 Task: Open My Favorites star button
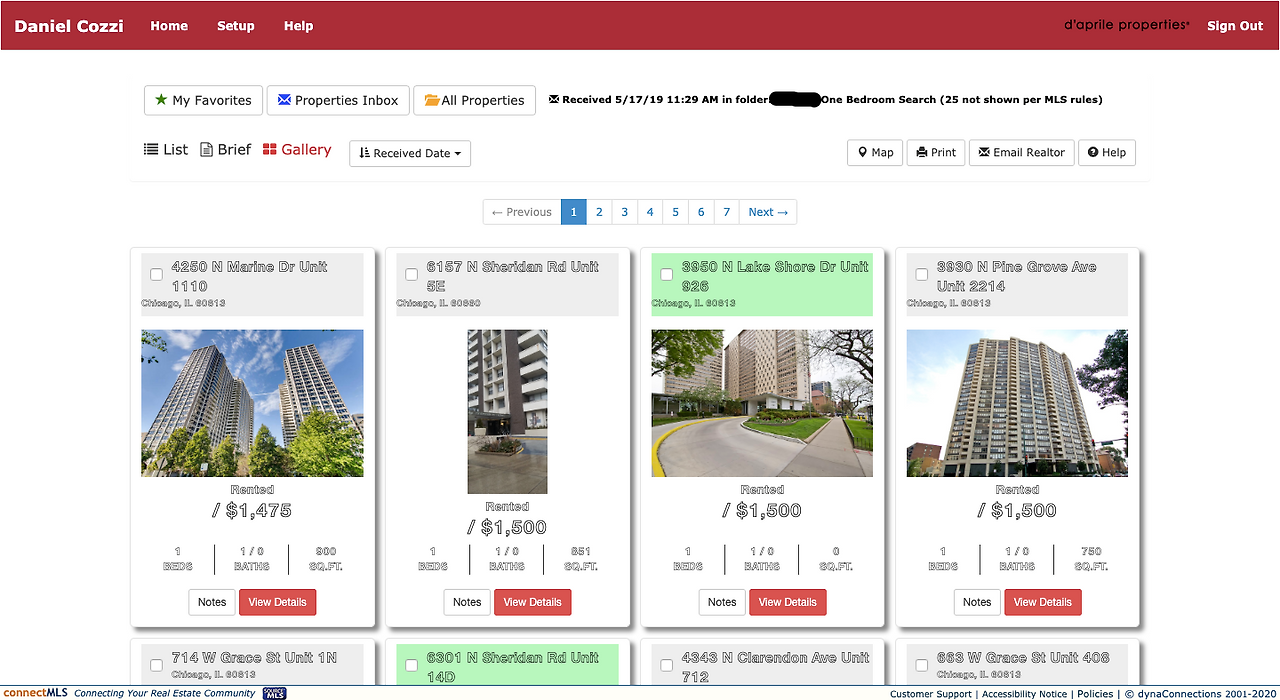(204, 100)
